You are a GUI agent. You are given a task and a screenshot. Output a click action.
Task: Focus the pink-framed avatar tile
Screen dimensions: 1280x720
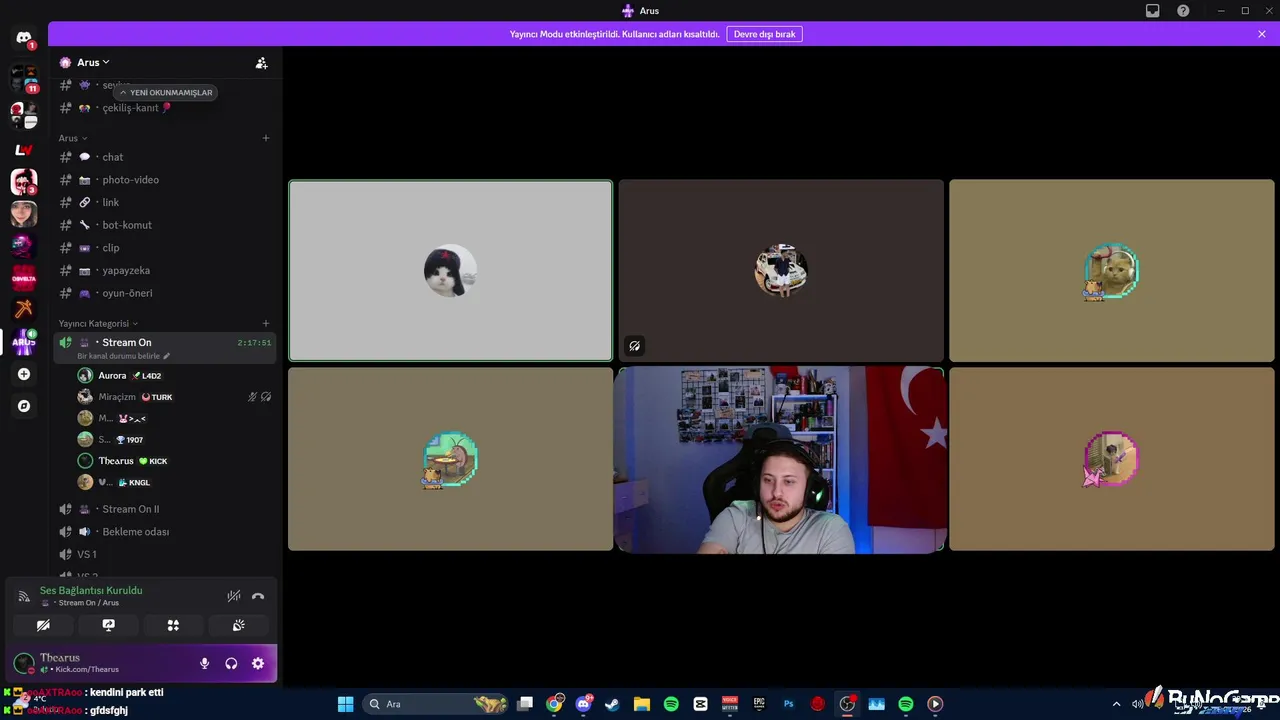pos(1112,459)
